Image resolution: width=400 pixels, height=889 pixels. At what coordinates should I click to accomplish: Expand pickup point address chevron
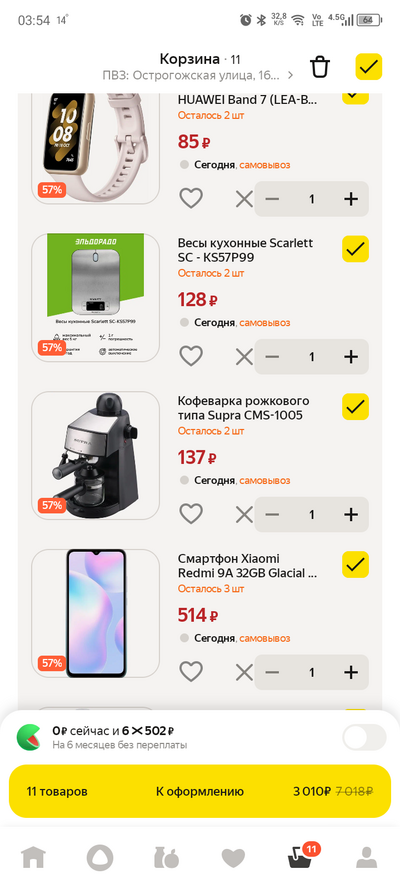coord(291,75)
